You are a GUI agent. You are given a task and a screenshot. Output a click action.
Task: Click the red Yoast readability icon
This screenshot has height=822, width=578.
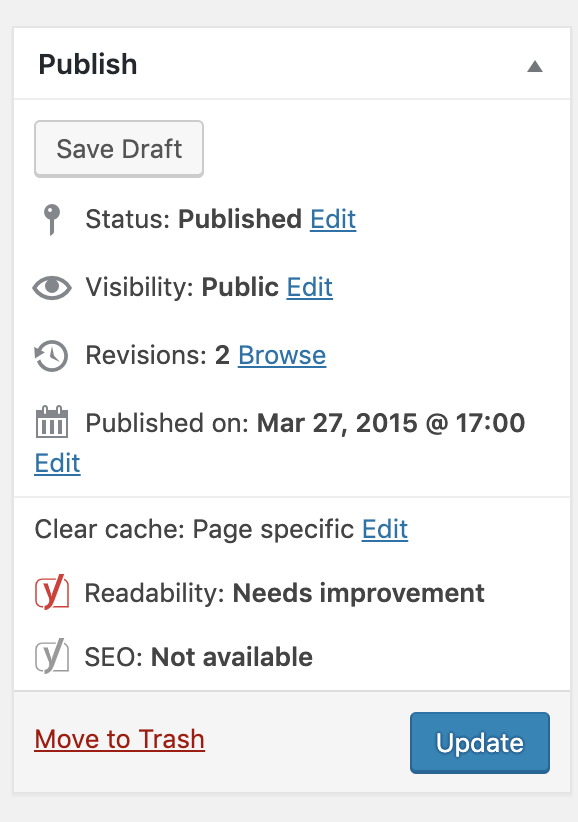coord(52,592)
